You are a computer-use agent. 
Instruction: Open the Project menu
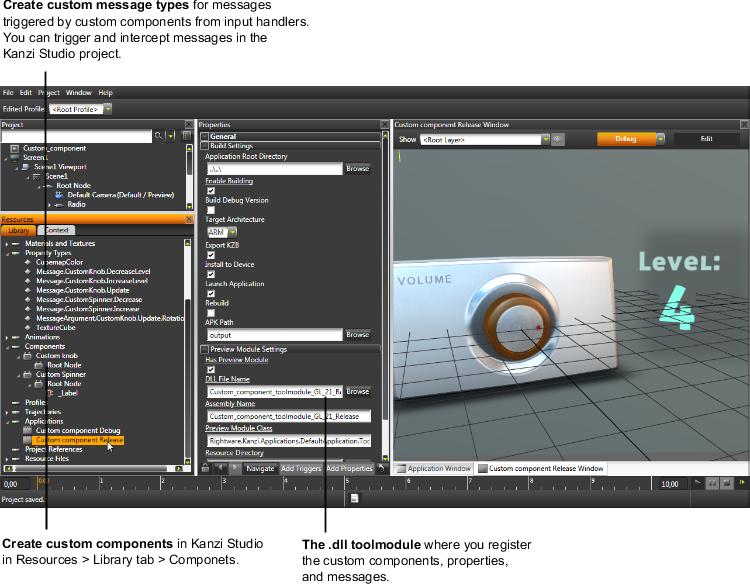tap(48, 93)
